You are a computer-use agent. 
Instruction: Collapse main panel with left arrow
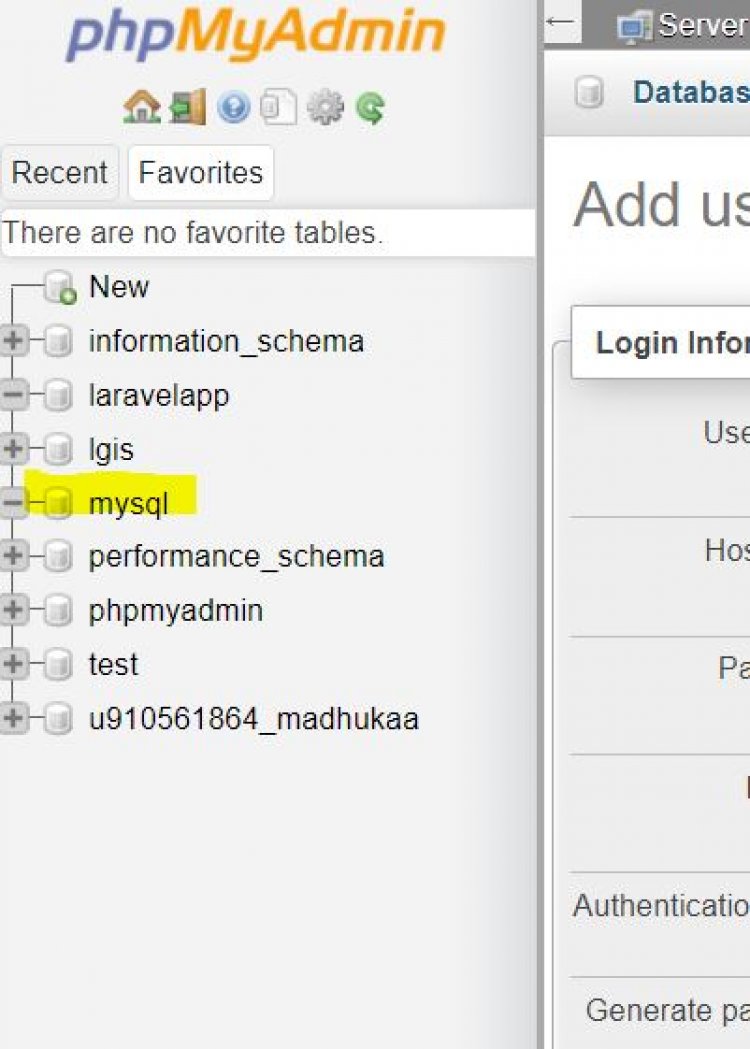click(x=562, y=22)
